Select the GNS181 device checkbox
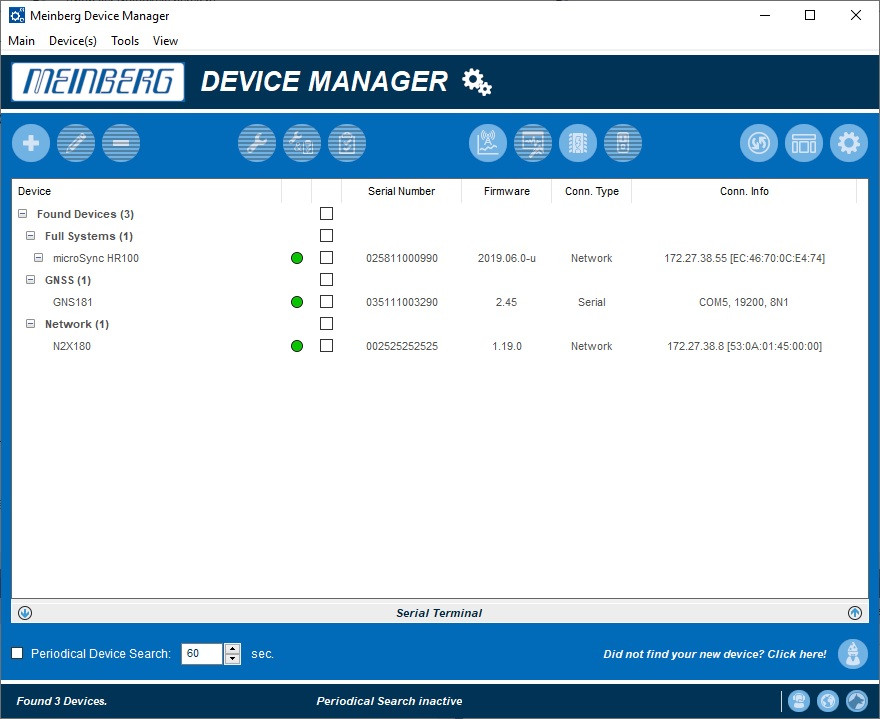This screenshot has width=880, height=719. click(x=326, y=302)
